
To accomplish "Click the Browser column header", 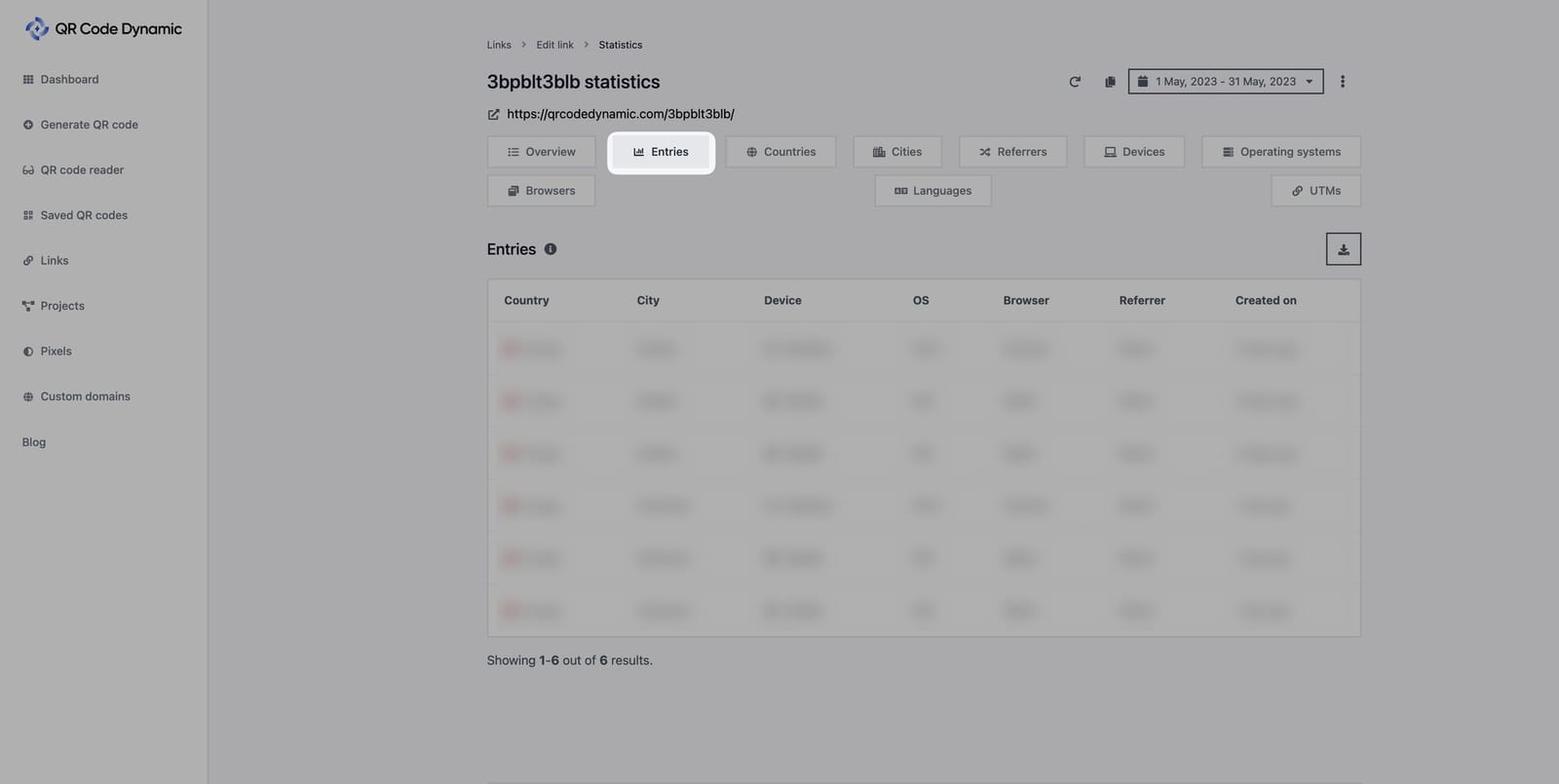I will (1026, 301).
